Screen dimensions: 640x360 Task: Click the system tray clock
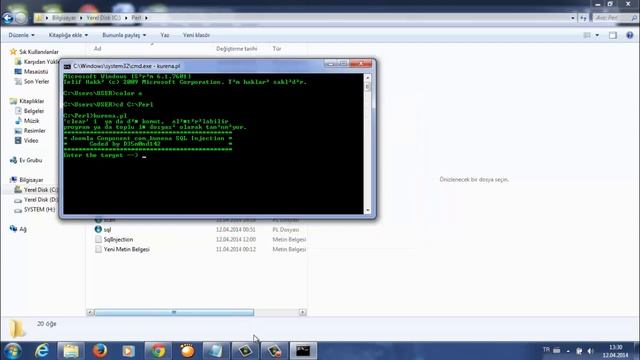(616, 351)
